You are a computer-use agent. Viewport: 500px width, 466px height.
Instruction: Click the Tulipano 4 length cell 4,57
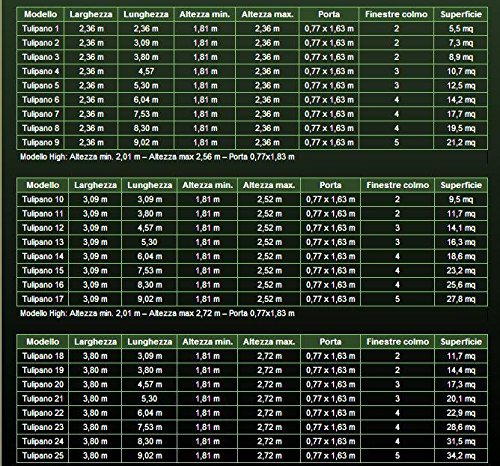[x=146, y=71]
